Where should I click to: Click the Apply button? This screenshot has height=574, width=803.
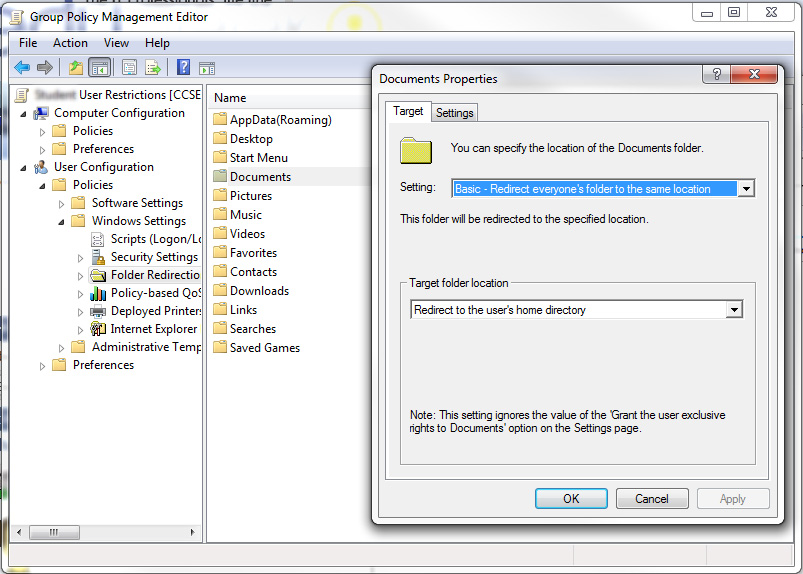click(733, 499)
